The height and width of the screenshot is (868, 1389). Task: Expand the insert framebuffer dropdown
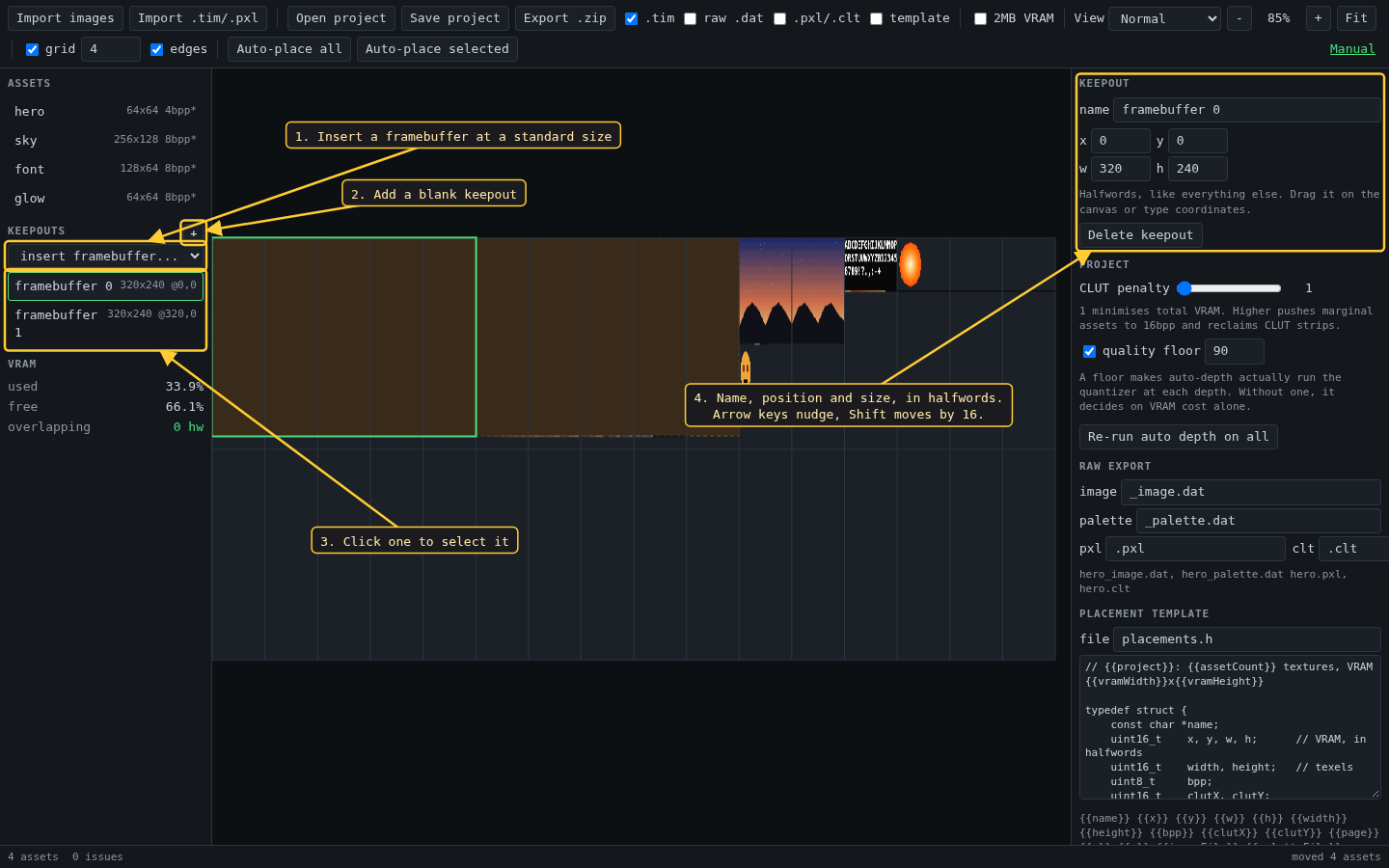tap(105, 256)
